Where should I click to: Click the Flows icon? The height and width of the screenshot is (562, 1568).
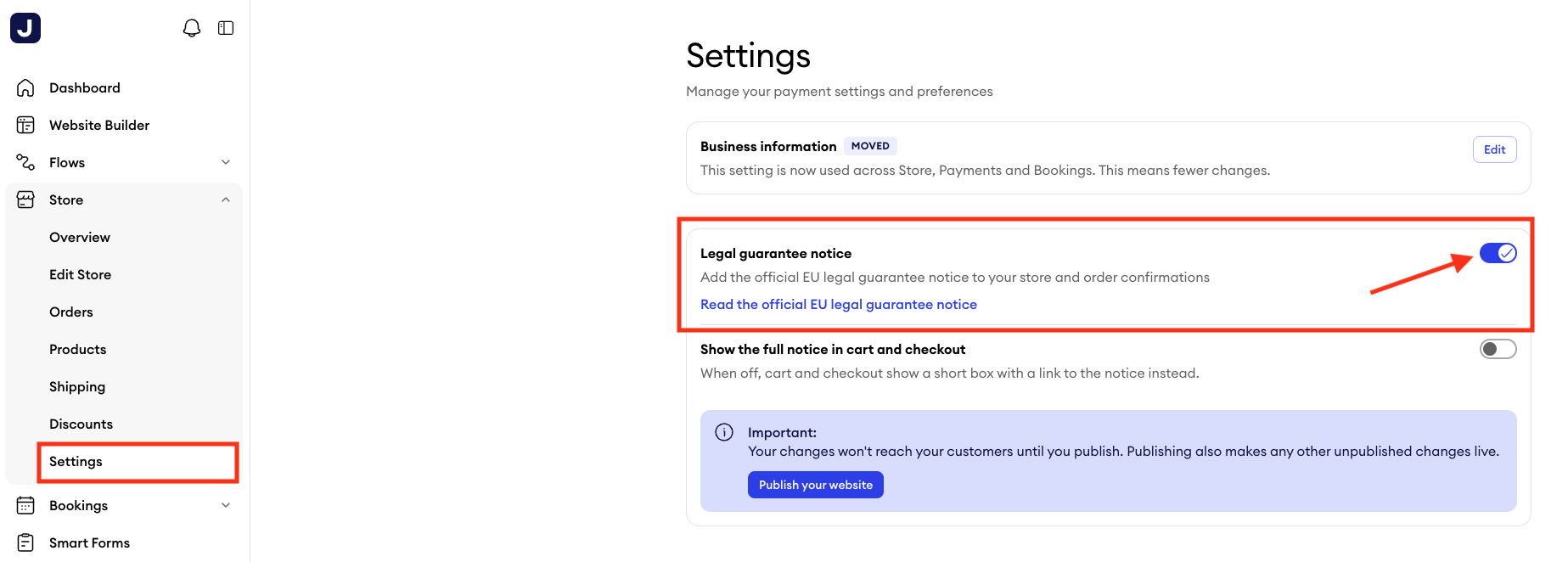click(x=25, y=162)
